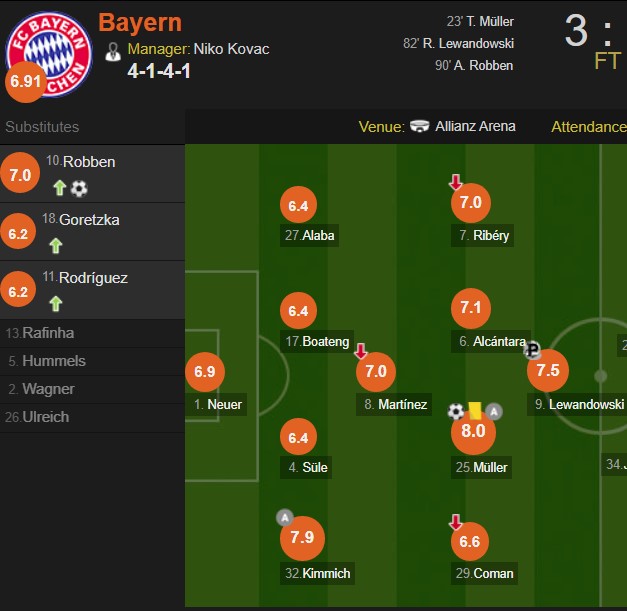Select Rafinha in the substitutes list
This screenshot has width=627, height=611.
[46, 333]
